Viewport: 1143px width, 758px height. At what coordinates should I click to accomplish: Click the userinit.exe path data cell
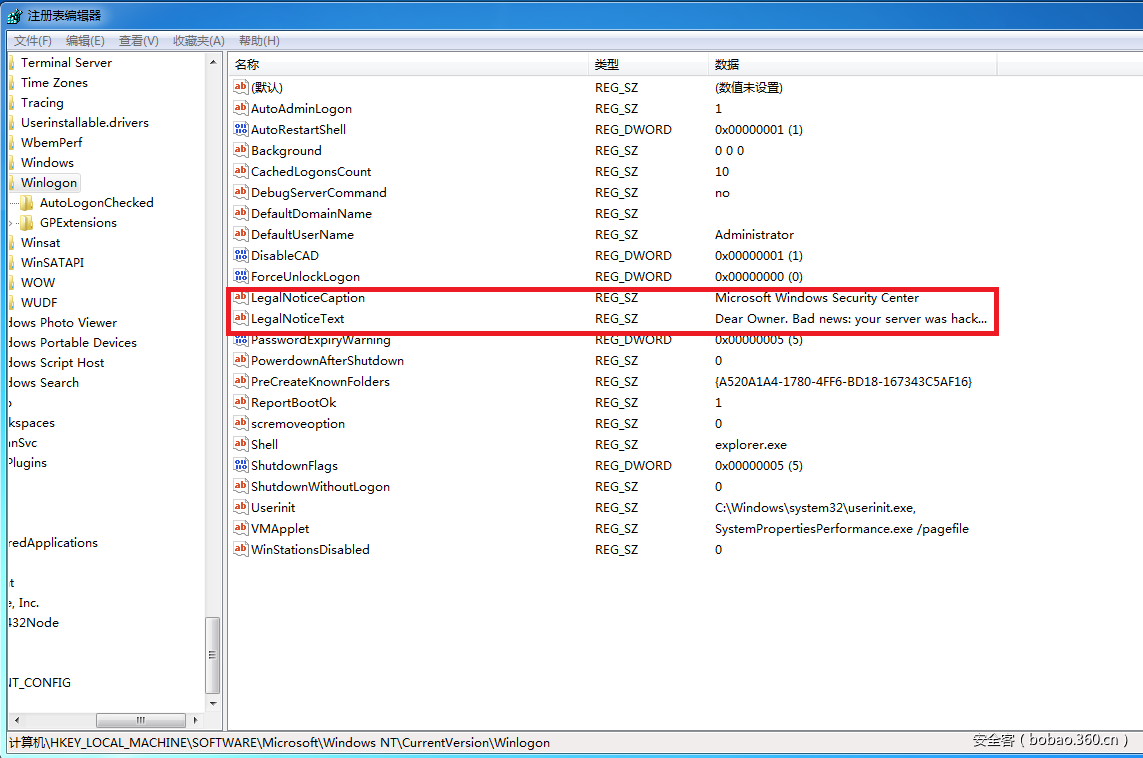pos(815,507)
